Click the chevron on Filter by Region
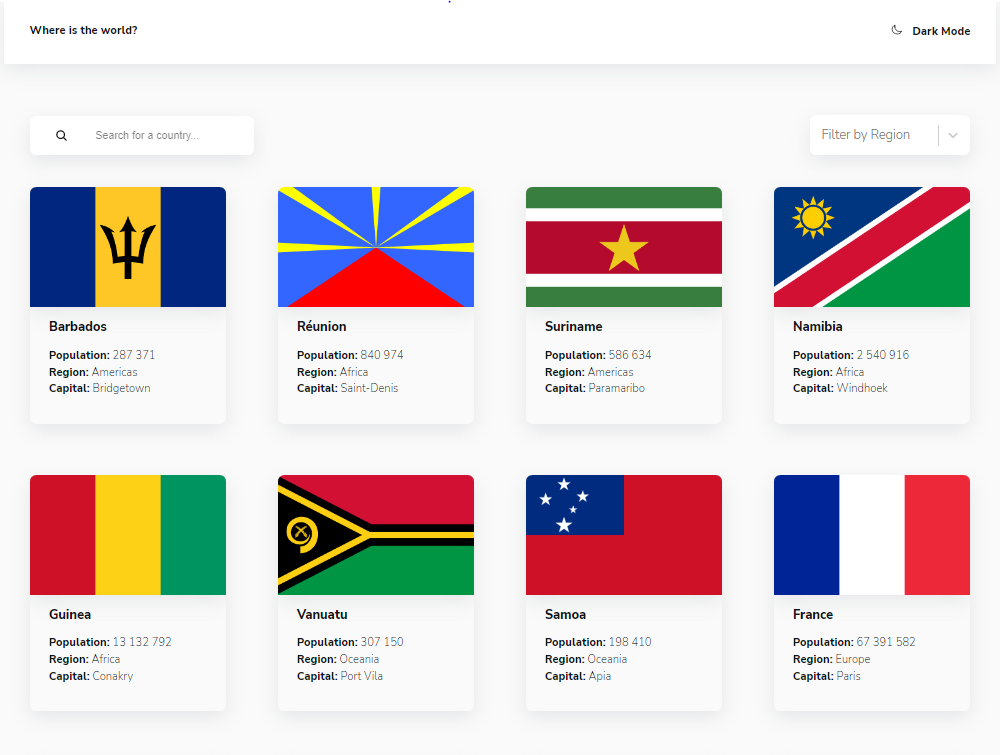The image size is (1000, 755). [x=952, y=134]
